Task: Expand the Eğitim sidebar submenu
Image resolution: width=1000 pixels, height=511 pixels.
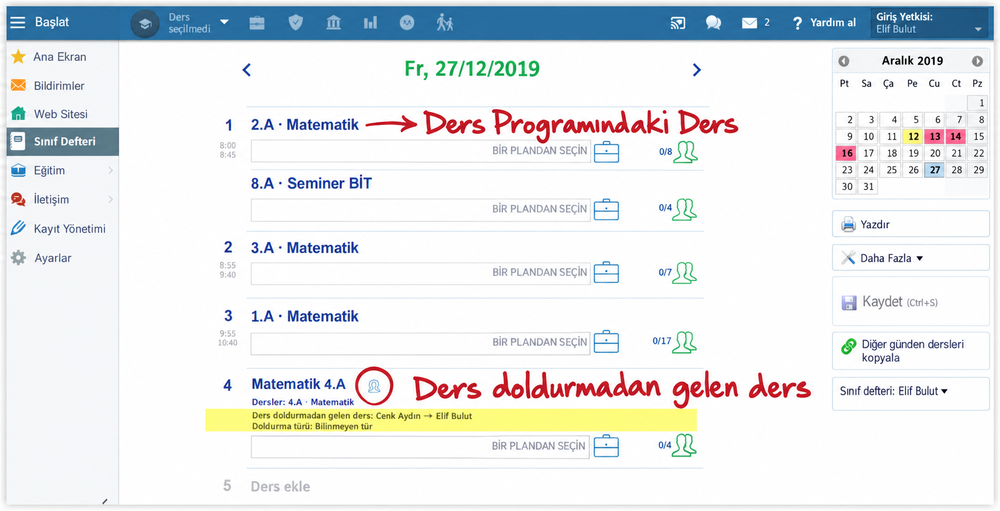Action: tap(62, 170)
